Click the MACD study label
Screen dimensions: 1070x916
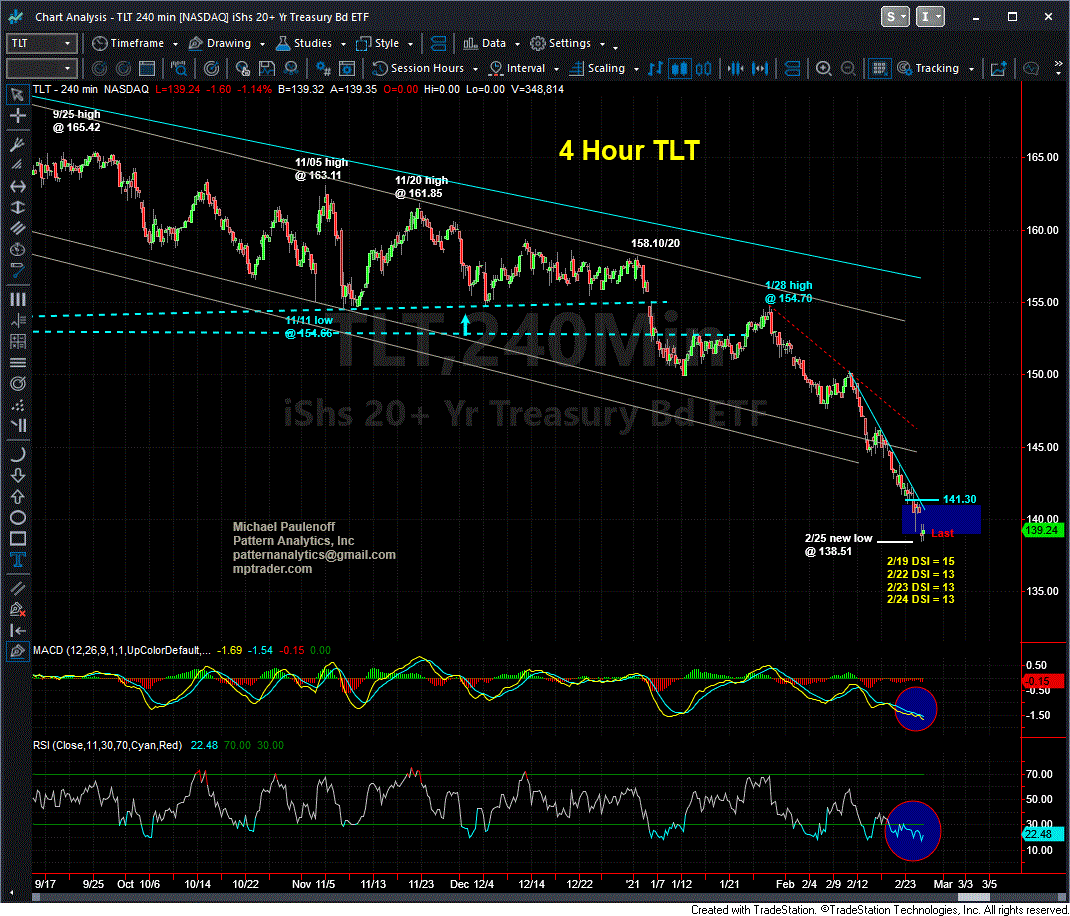(121, 650)
